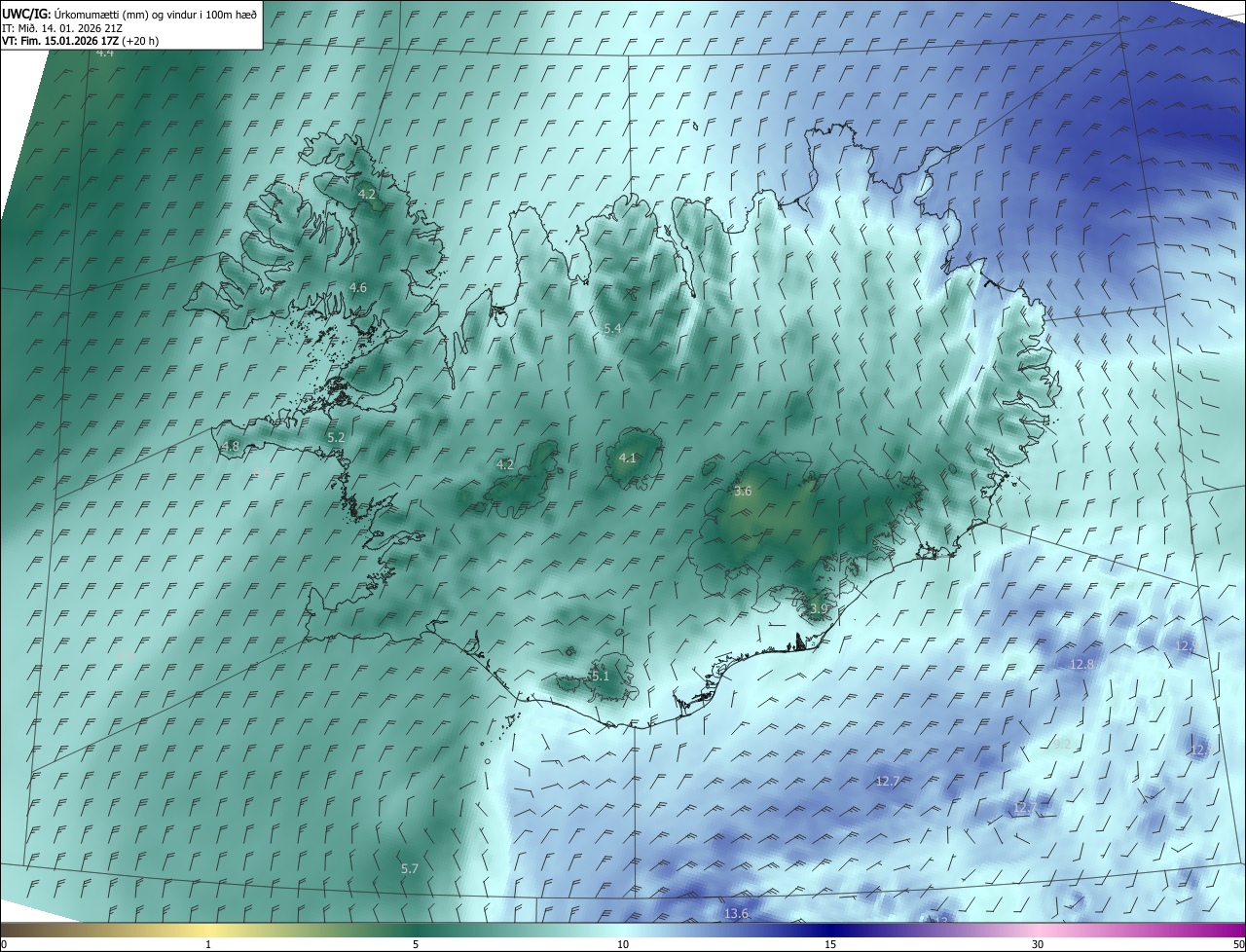Click the '5.4' value label on the map
The width and height of the screenshot is (1246, 952).
612,329
